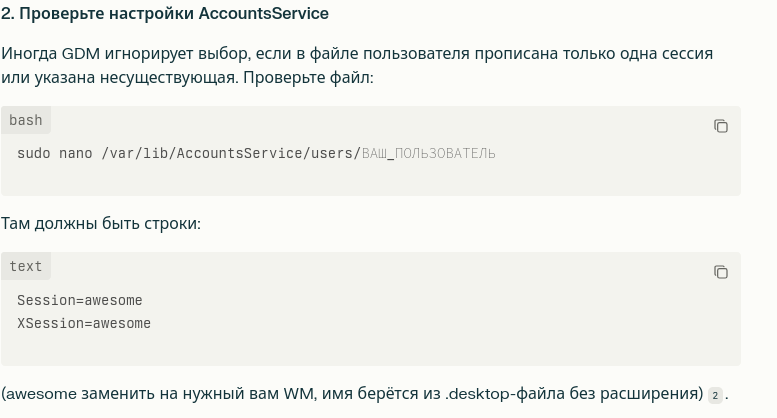
Task: Click the text language label
Action: pyautogui.click(x=26, y=266)
